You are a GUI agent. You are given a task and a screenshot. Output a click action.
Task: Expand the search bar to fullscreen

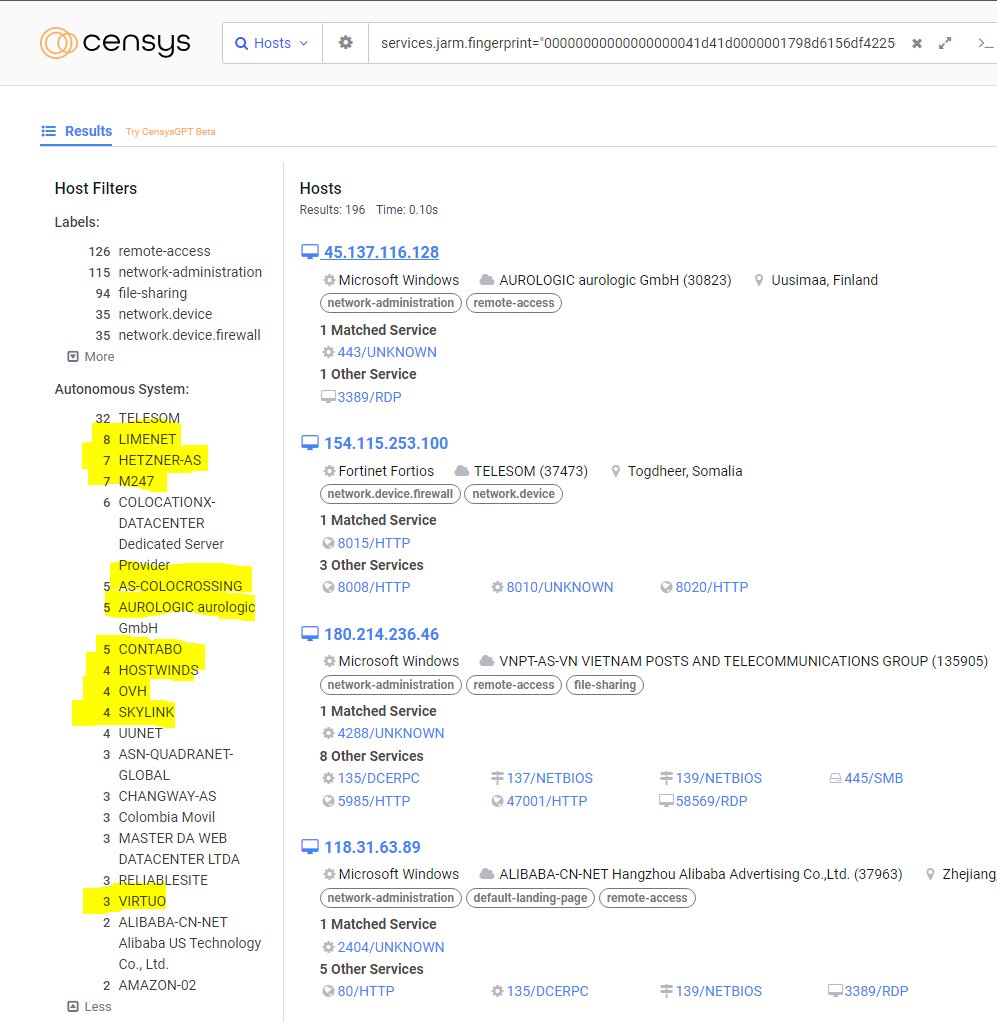coord(945,42)
